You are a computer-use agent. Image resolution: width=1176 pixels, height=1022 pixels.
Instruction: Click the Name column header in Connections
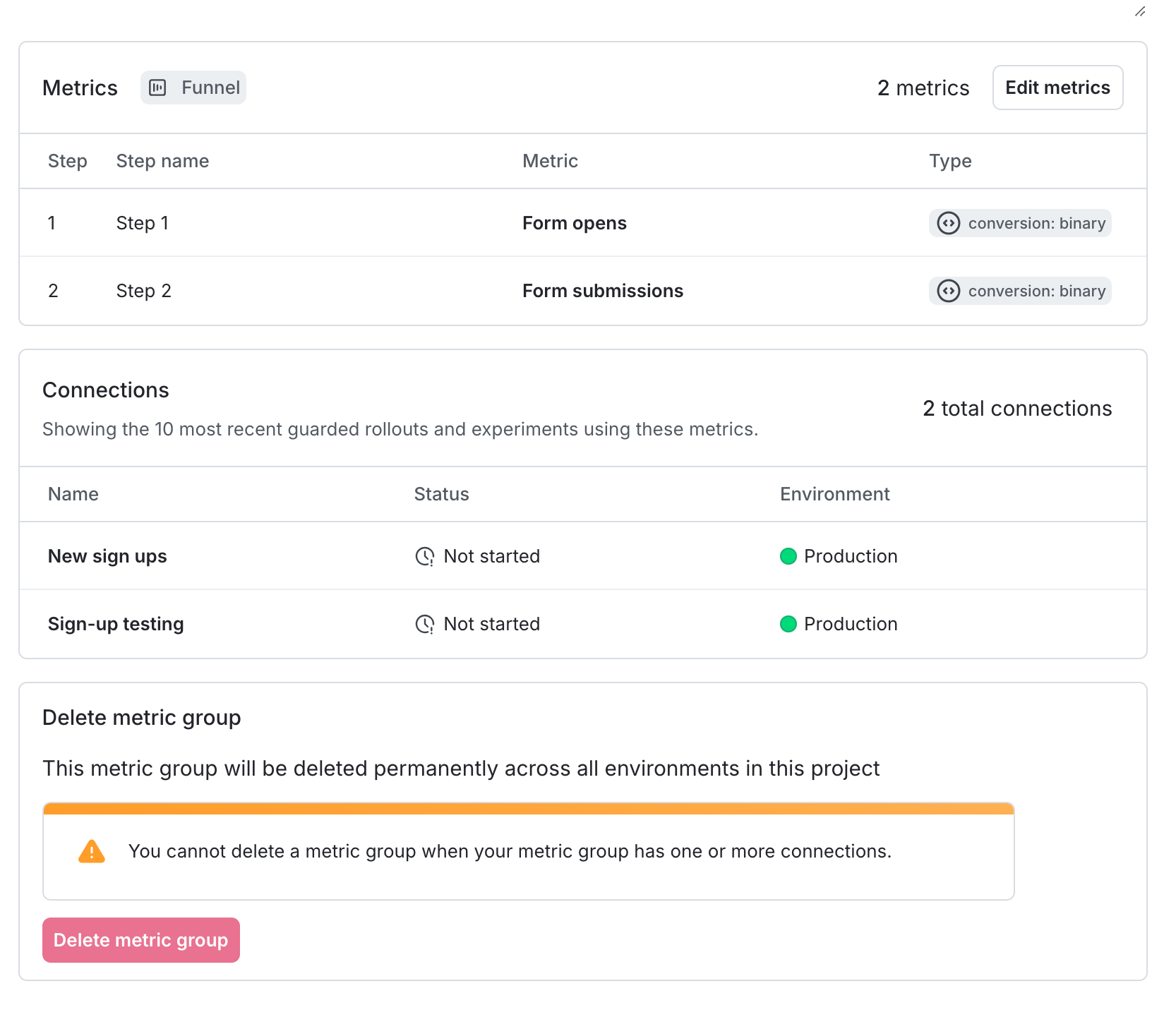click(73, 494)
